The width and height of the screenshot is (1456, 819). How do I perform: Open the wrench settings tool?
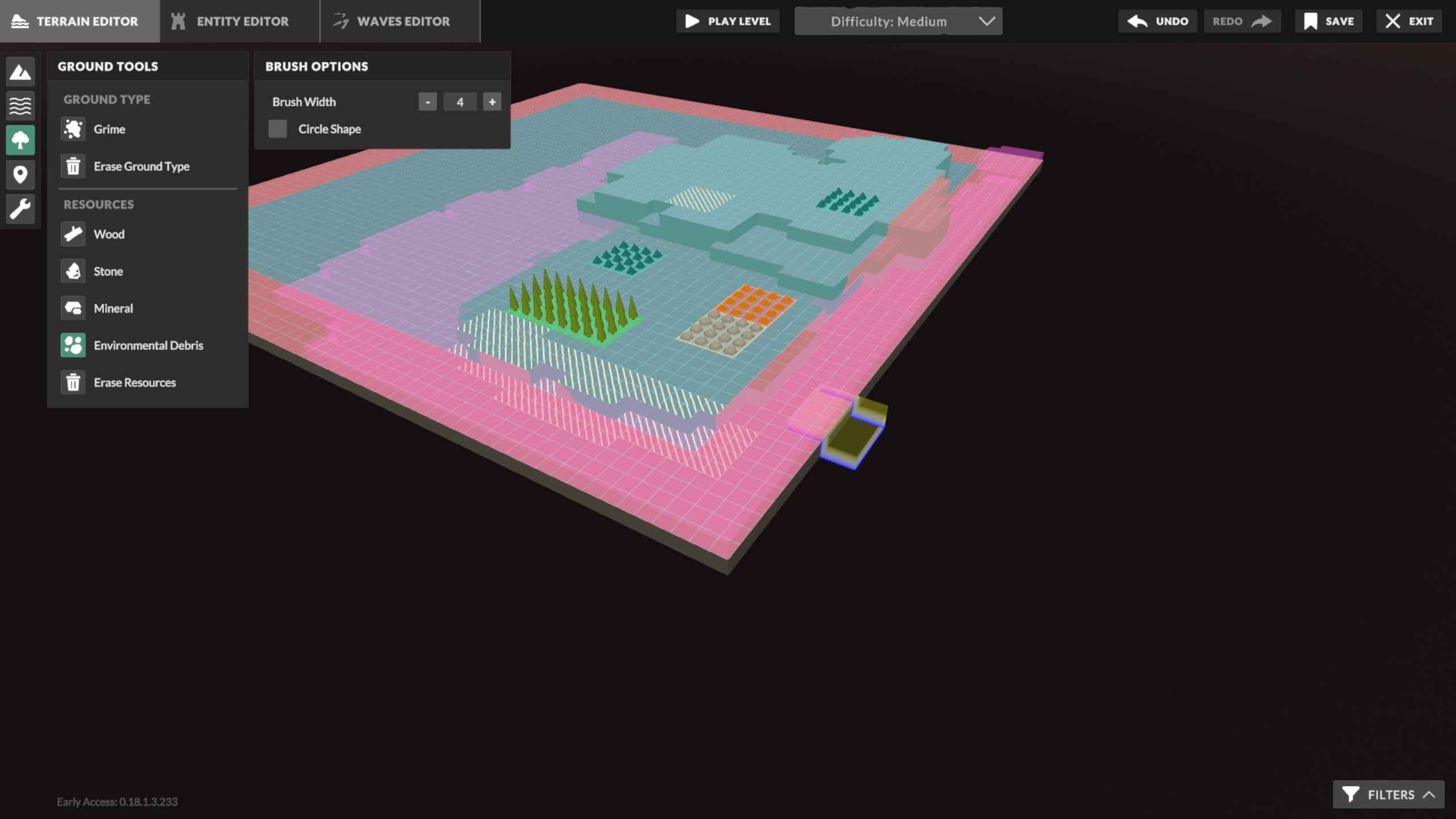click(x=20, y=209)
